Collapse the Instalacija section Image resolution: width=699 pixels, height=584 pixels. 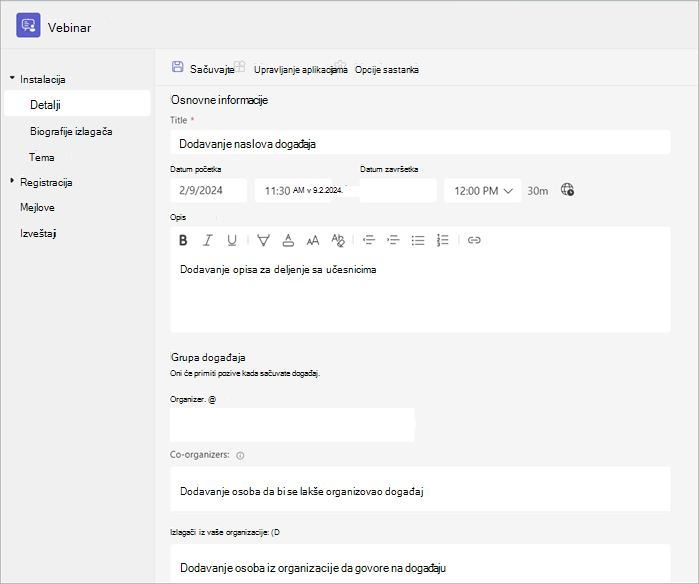point(12,78)
